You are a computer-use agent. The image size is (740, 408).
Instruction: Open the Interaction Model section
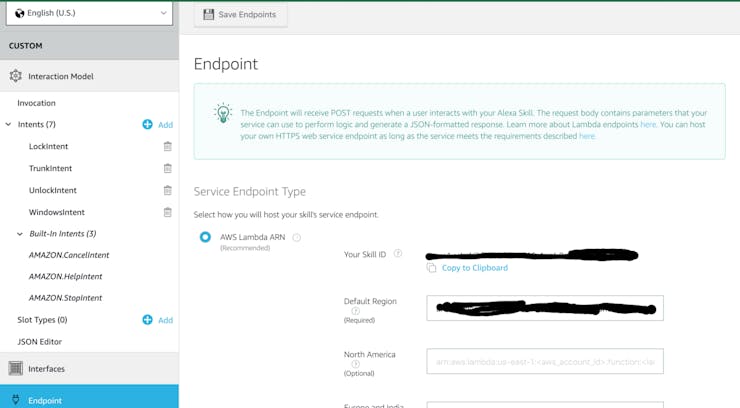click(89, 76)
